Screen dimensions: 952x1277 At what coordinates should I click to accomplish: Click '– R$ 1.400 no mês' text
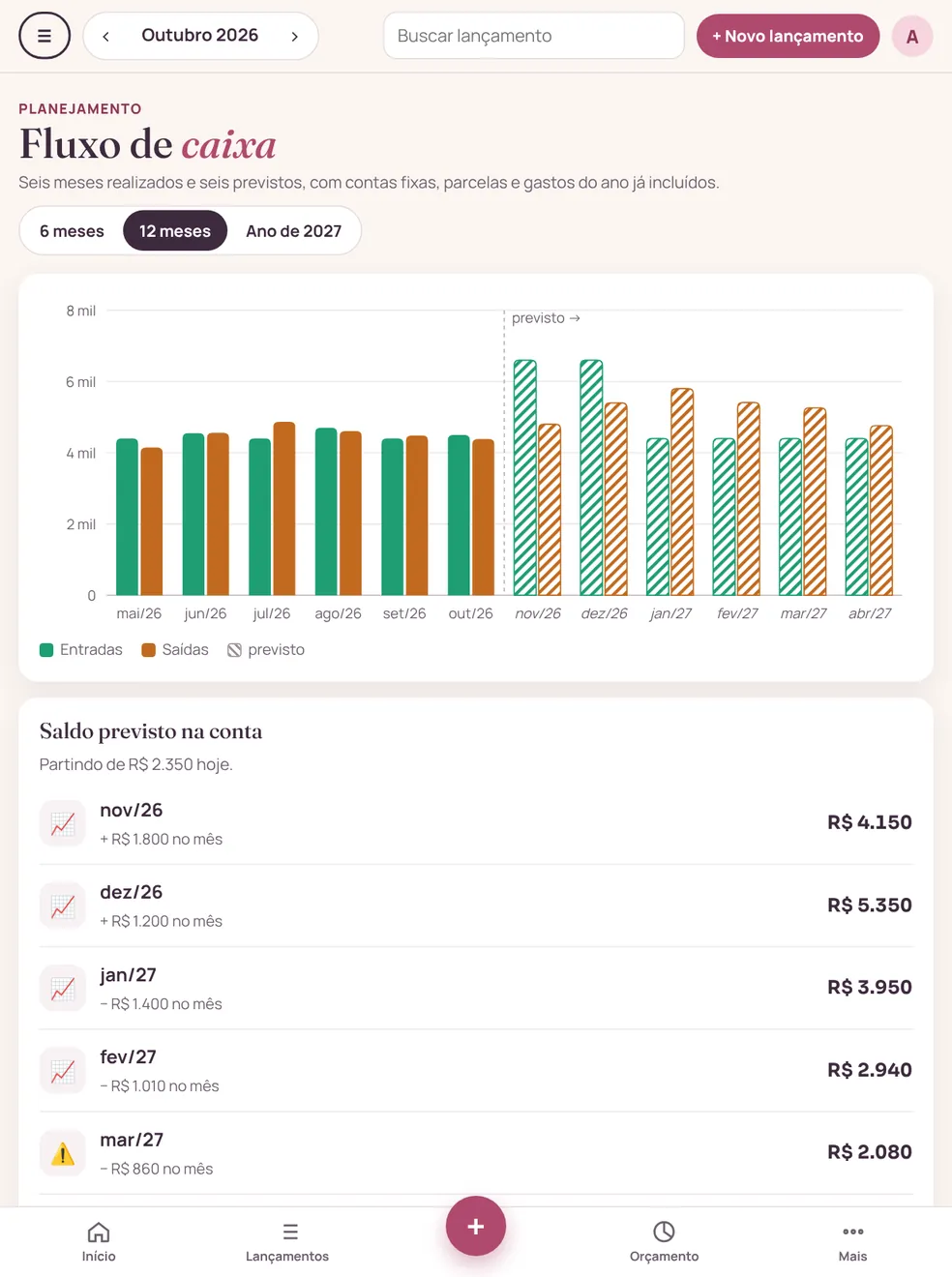[162, 1004]
